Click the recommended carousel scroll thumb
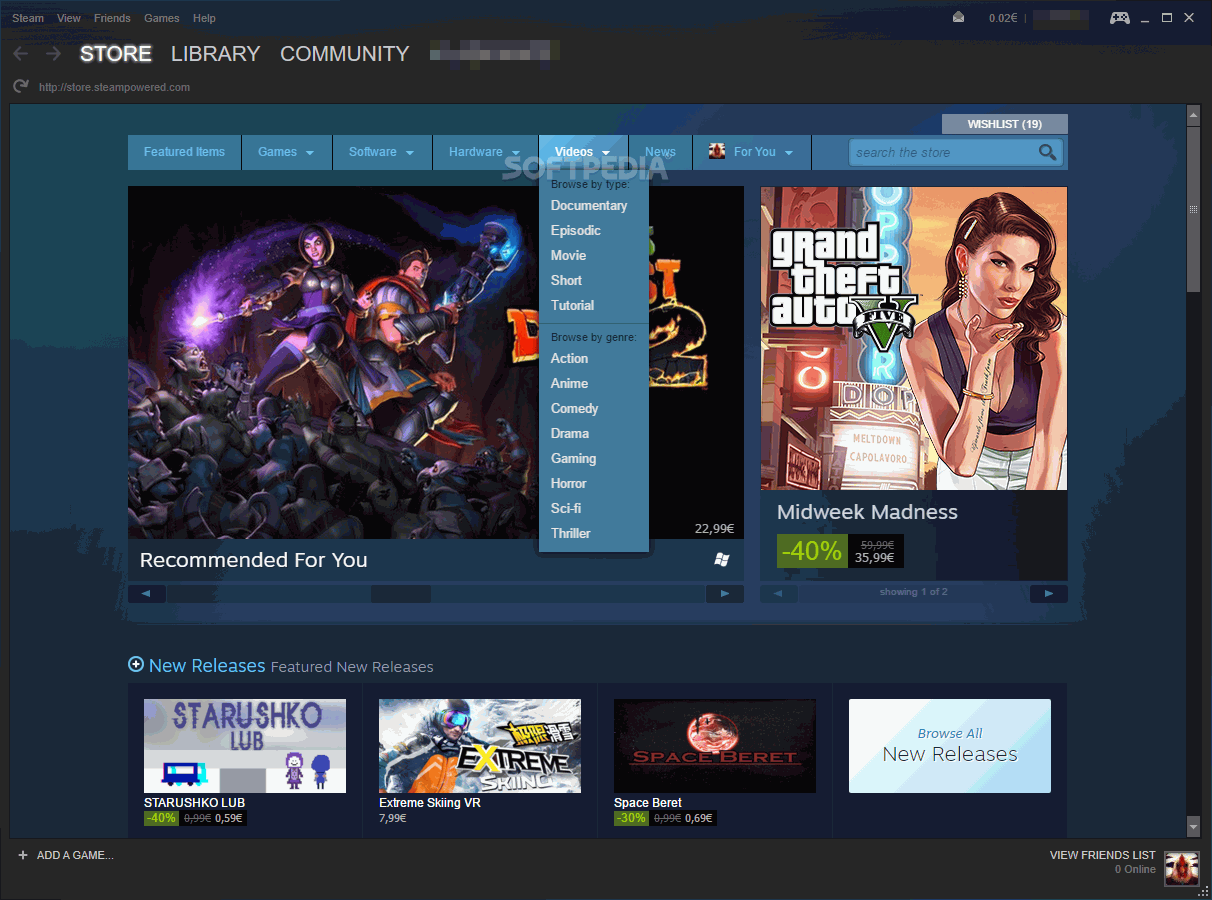1212x900 pixels. pyautogui.click(x=401, y=594)
